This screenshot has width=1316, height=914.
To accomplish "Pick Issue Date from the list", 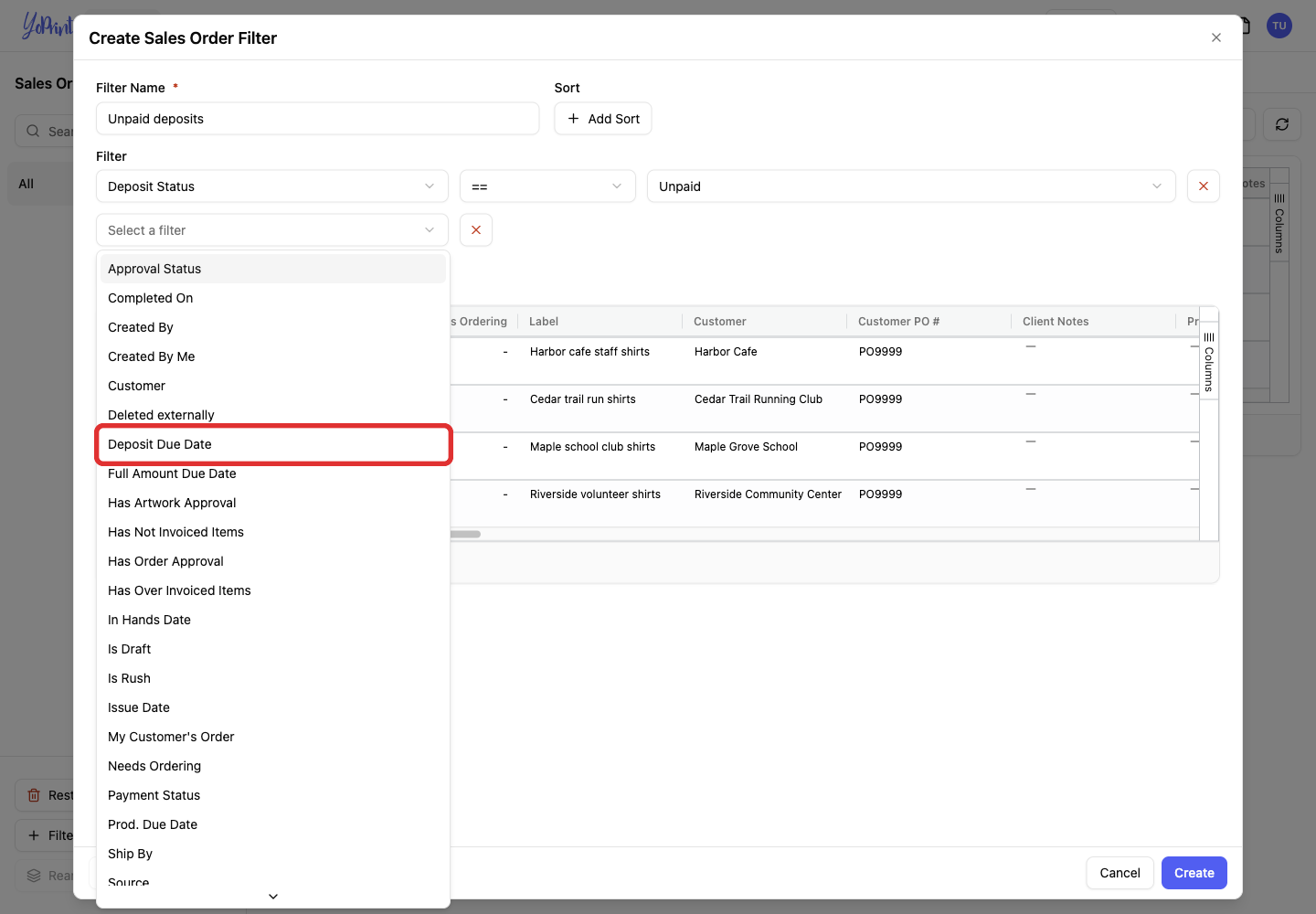I will pos(273,707).
